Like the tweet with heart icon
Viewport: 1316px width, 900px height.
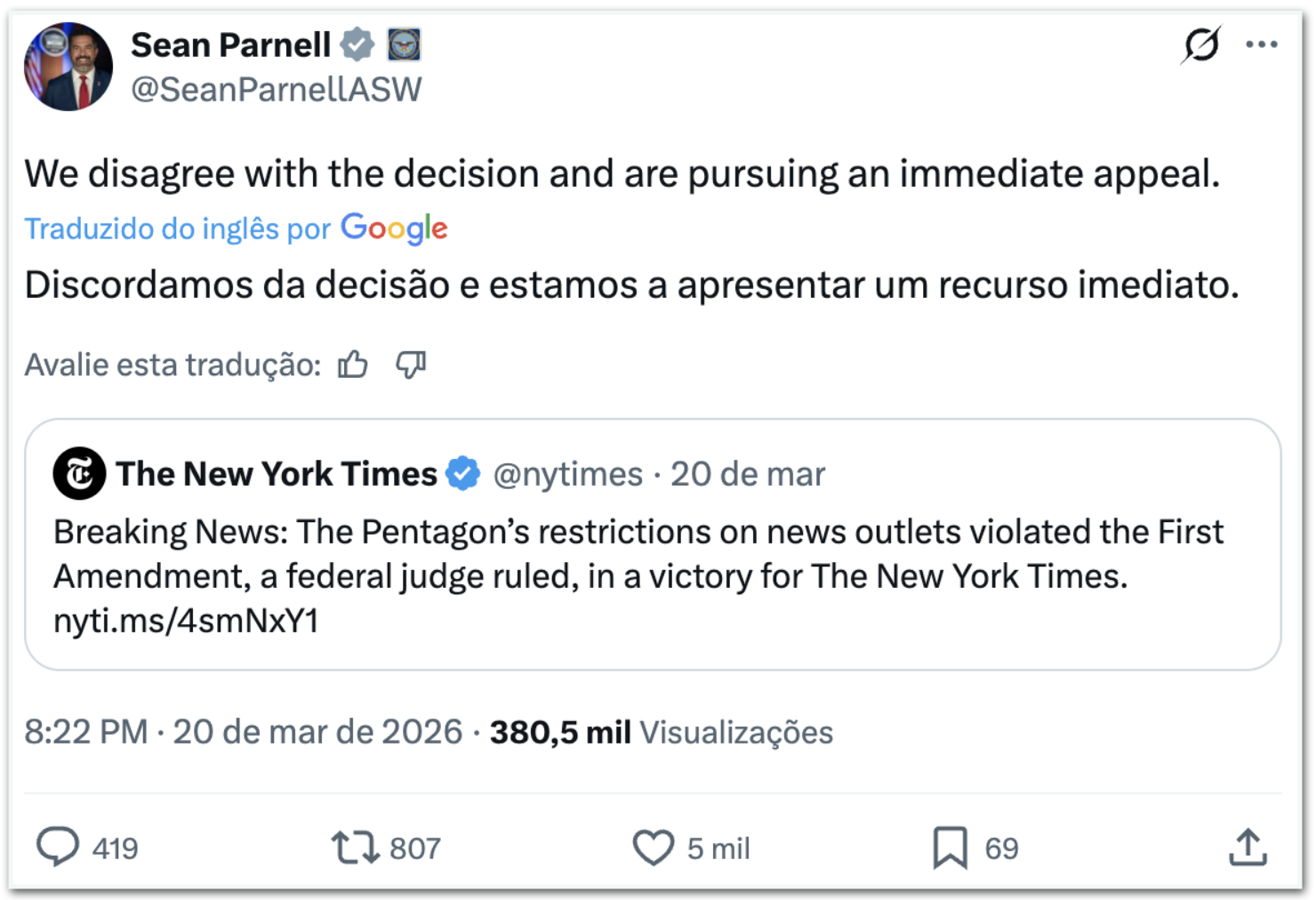pos(654,847)
